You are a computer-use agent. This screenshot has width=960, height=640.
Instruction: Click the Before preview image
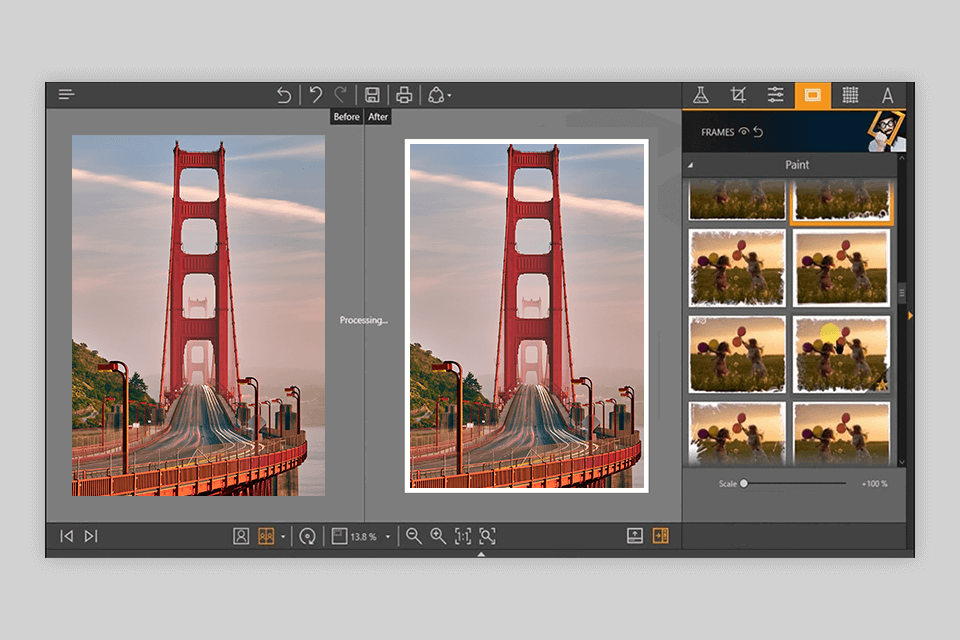click(198, 315)
